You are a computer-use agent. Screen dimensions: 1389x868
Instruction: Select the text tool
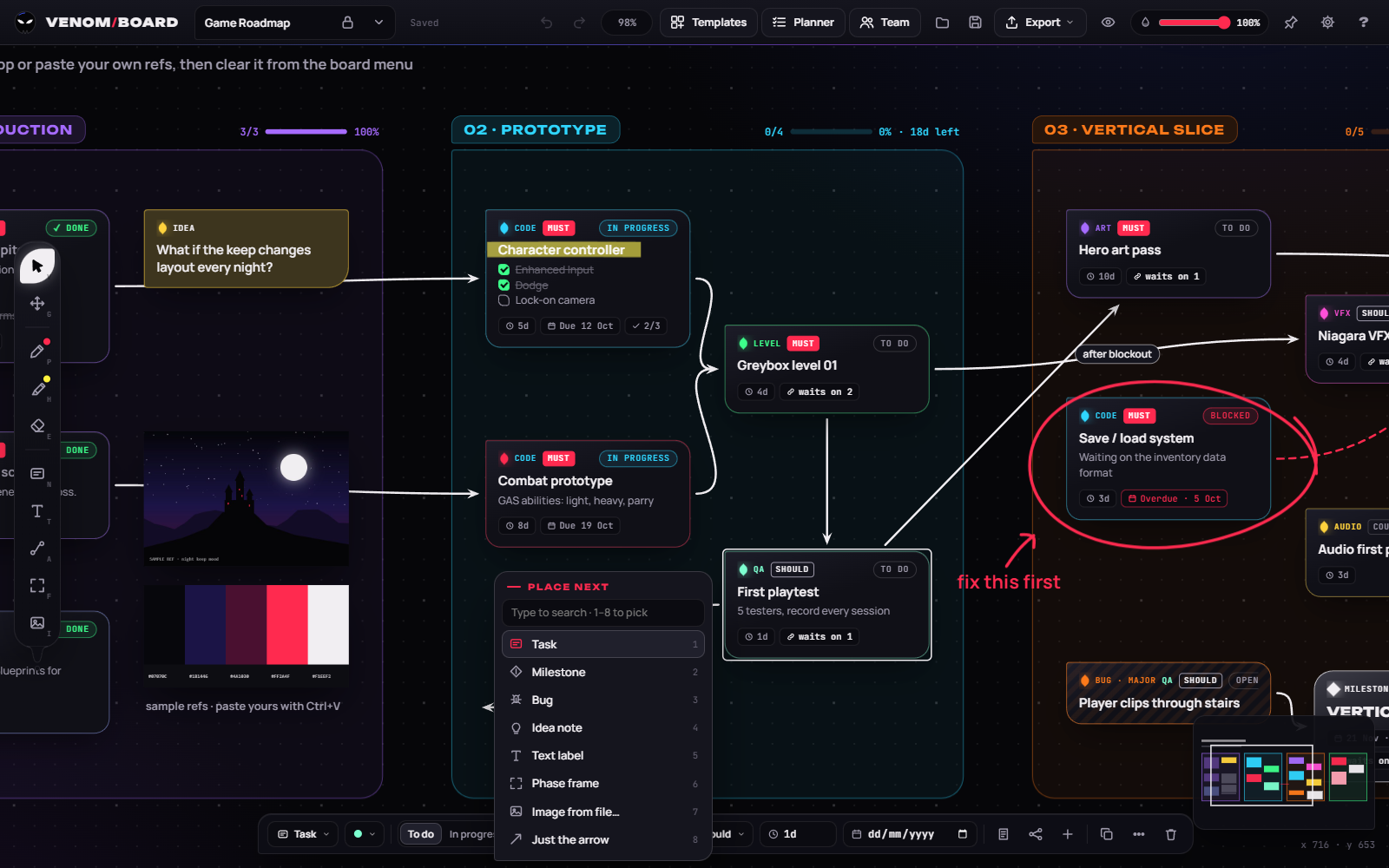coord(37,510)
